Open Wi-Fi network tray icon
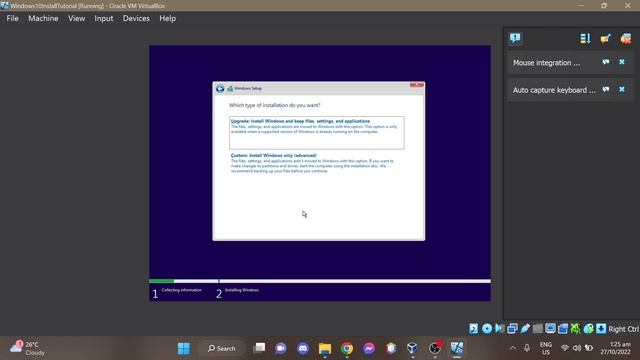 565,348
